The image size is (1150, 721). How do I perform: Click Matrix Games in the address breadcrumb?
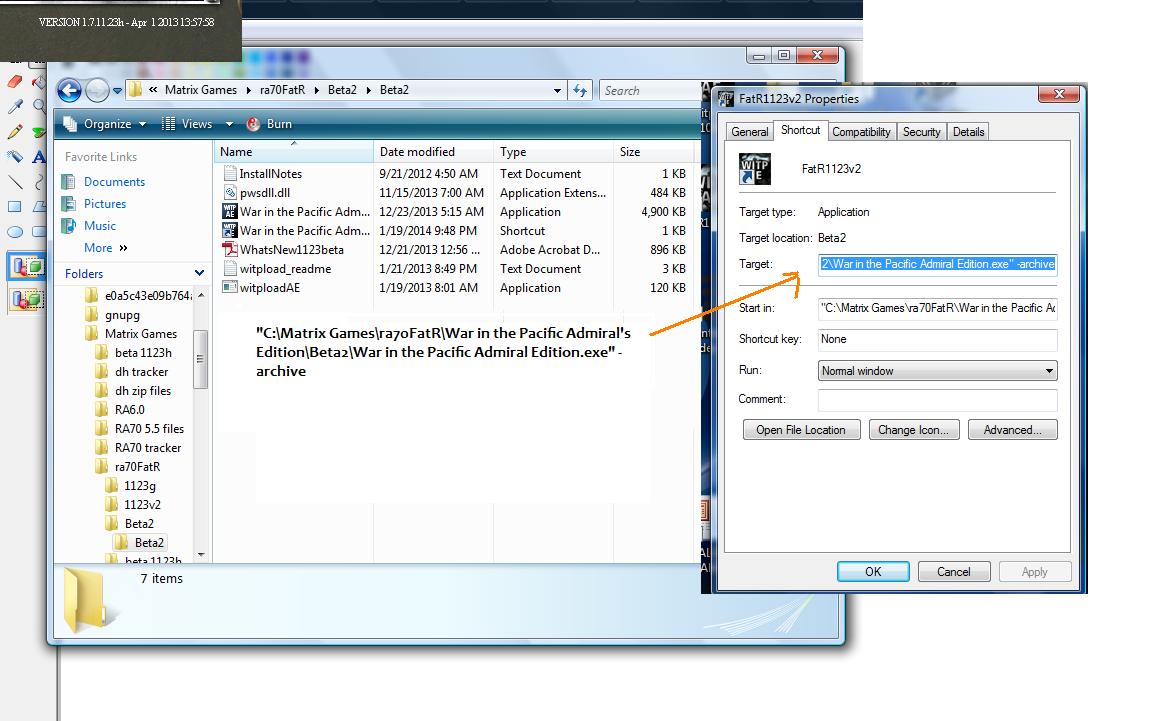click(201, 89)
